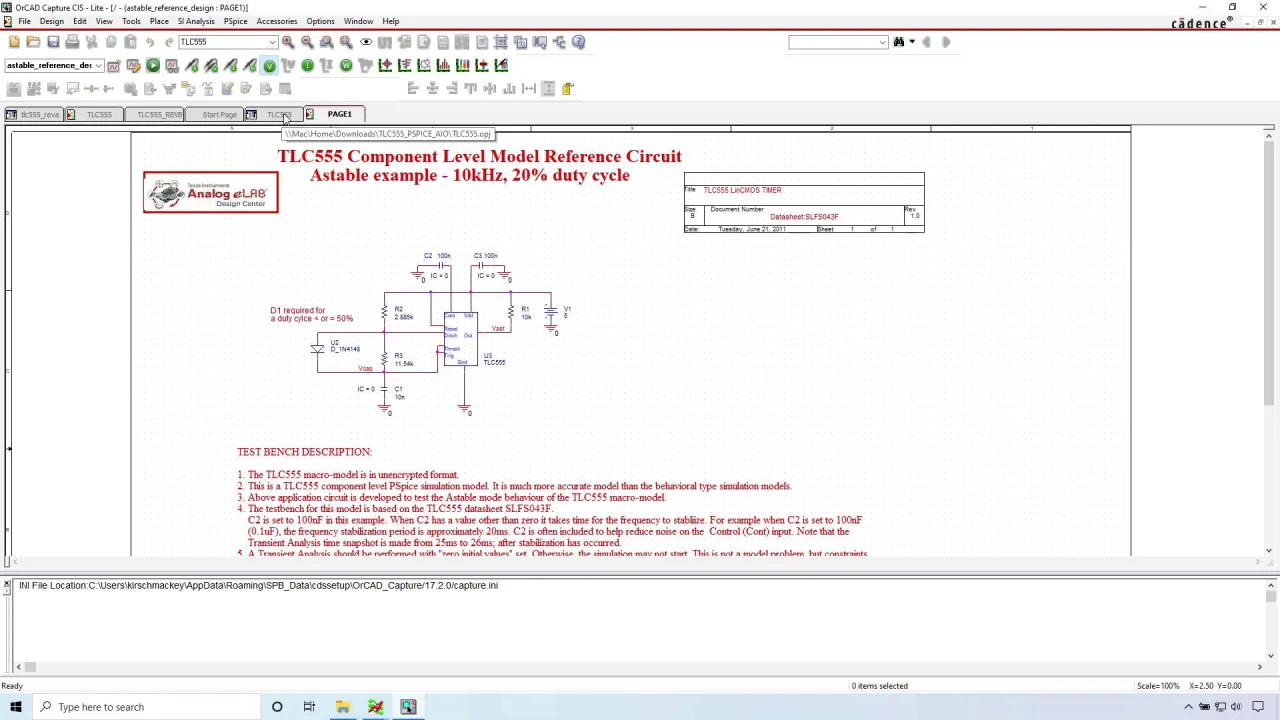1280x720 pixels.
Task: Open the Accessories menu
Action: tap(276, 21)
